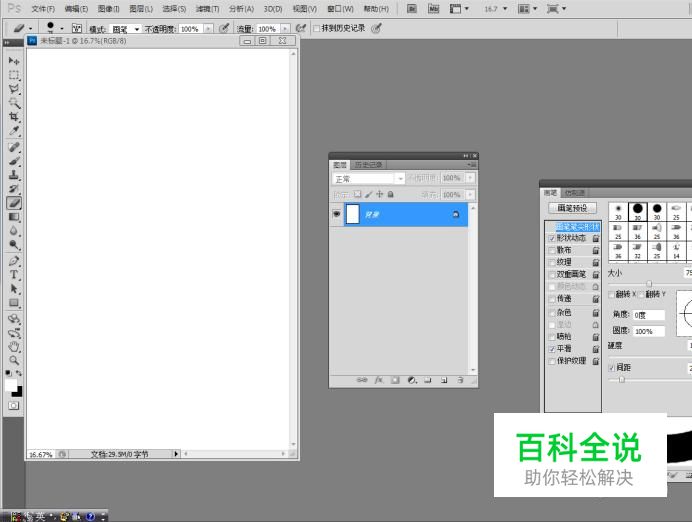Enable the 传递 checkbox
The image size is (692, 522).
coord(552,299)
